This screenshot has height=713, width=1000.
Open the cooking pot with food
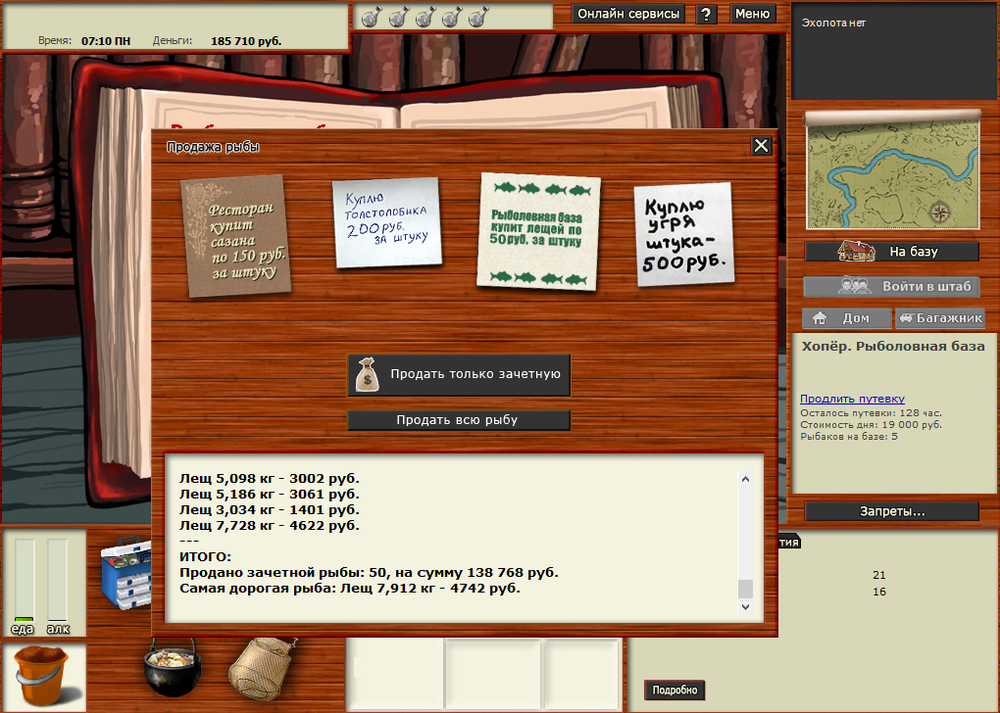tap(172, 670)
